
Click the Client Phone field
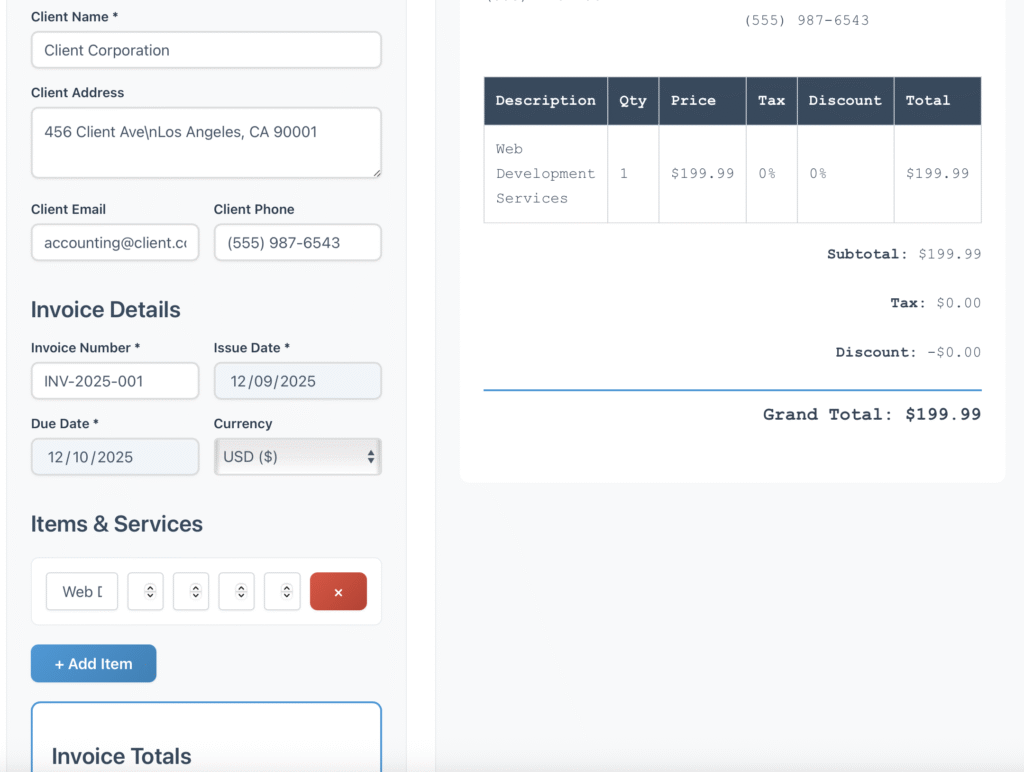click(x=297, y=242)
